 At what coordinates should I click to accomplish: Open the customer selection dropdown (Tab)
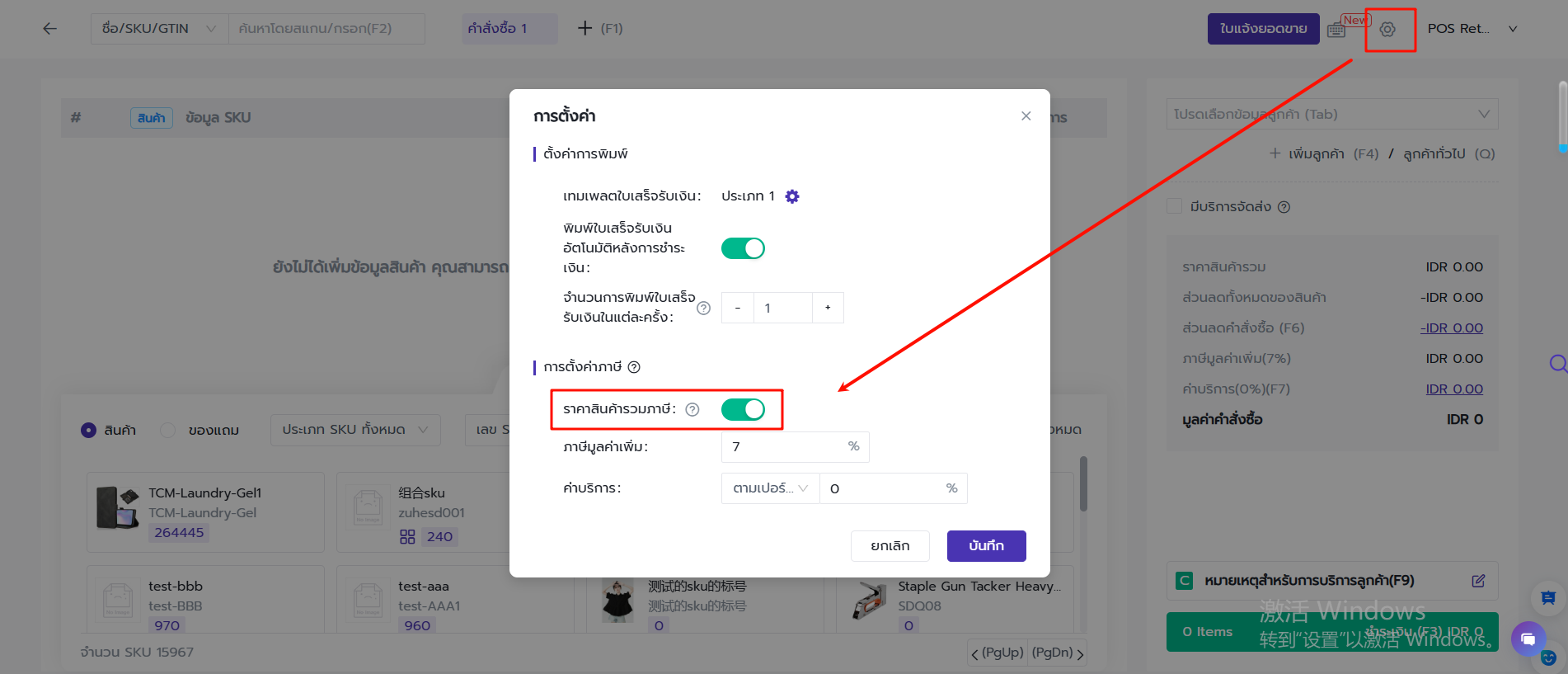pyautogui.click(x=1331, y=115)
